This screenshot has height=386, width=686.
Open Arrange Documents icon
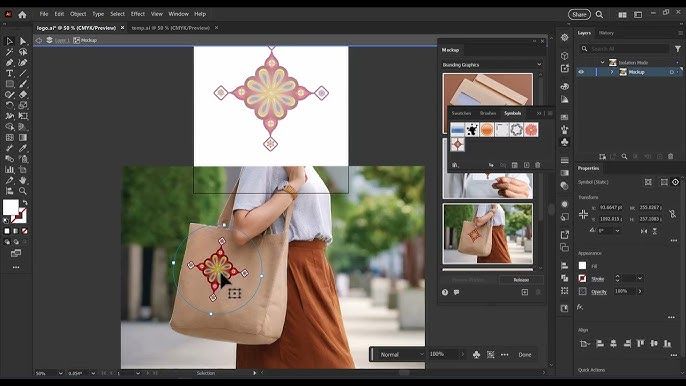point(622,14)
